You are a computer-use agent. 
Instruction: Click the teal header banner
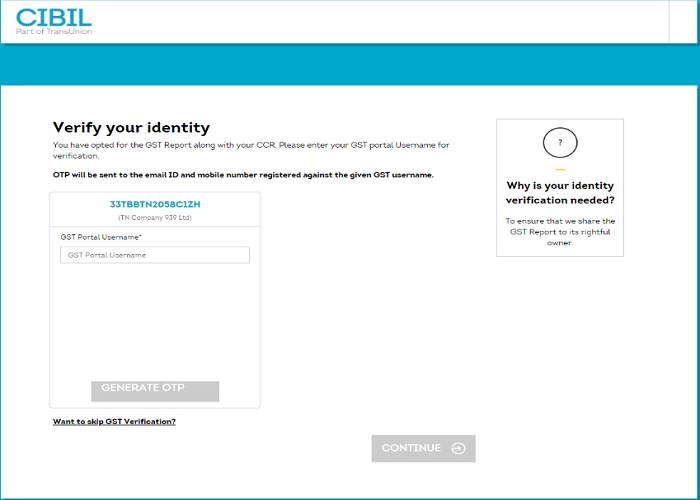[350, 65]
